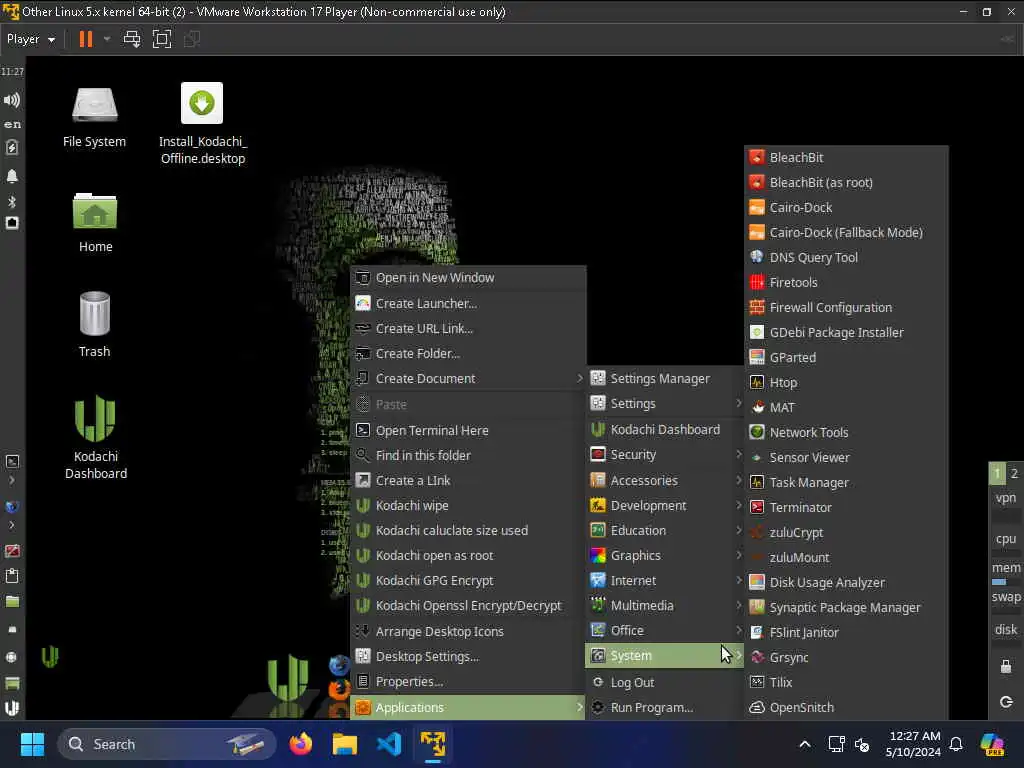
Task: Pause the virtual machine
Action: 86,39
